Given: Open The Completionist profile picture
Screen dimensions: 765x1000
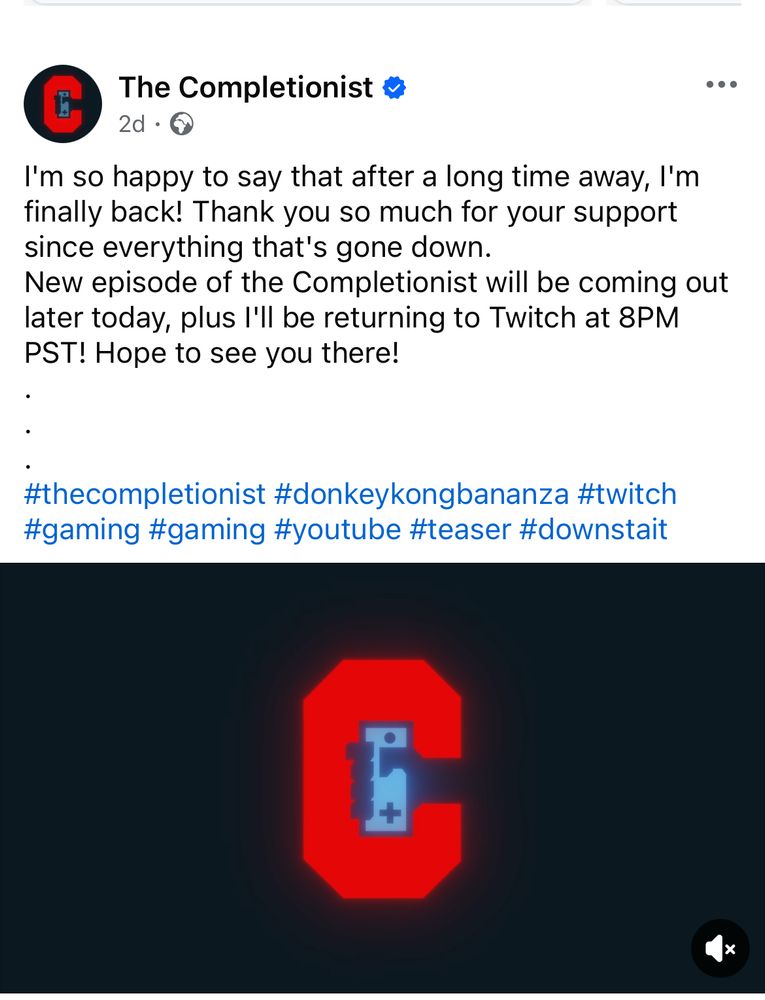Looking at the screenshot, I should pyautogui.click(x=62, y=104).
